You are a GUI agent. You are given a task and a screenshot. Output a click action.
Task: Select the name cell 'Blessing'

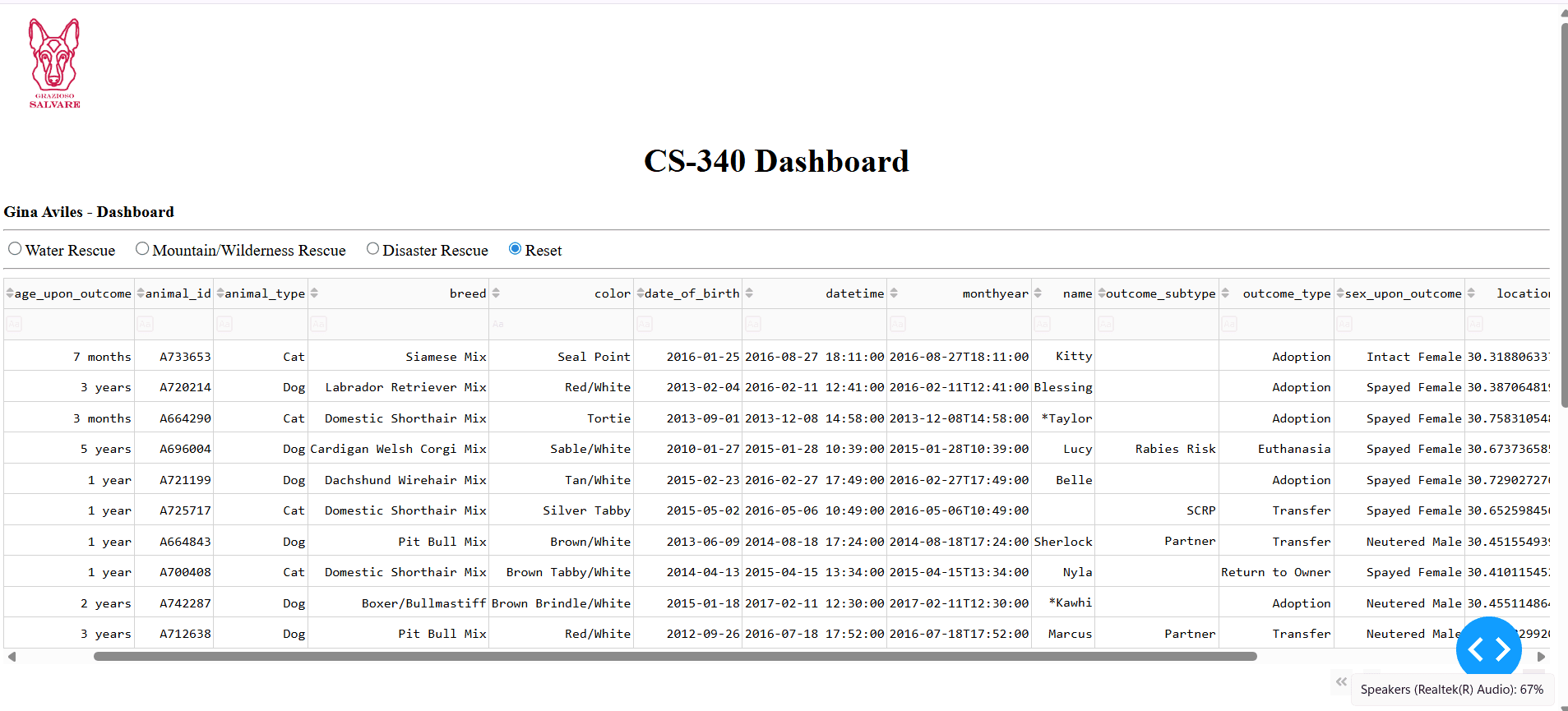pyautogui.click(x=1063, y=387)
